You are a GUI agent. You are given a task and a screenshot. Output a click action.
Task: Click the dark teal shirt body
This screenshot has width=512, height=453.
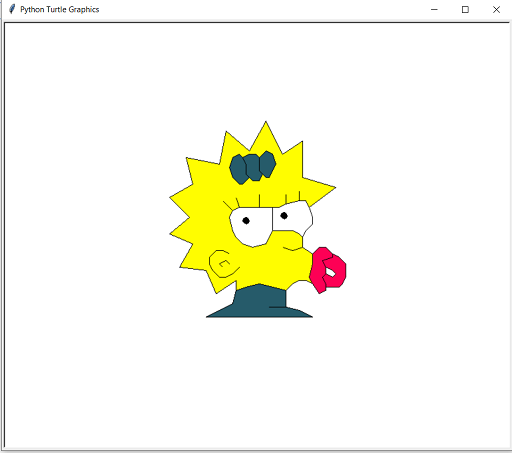tap(259, 302)
